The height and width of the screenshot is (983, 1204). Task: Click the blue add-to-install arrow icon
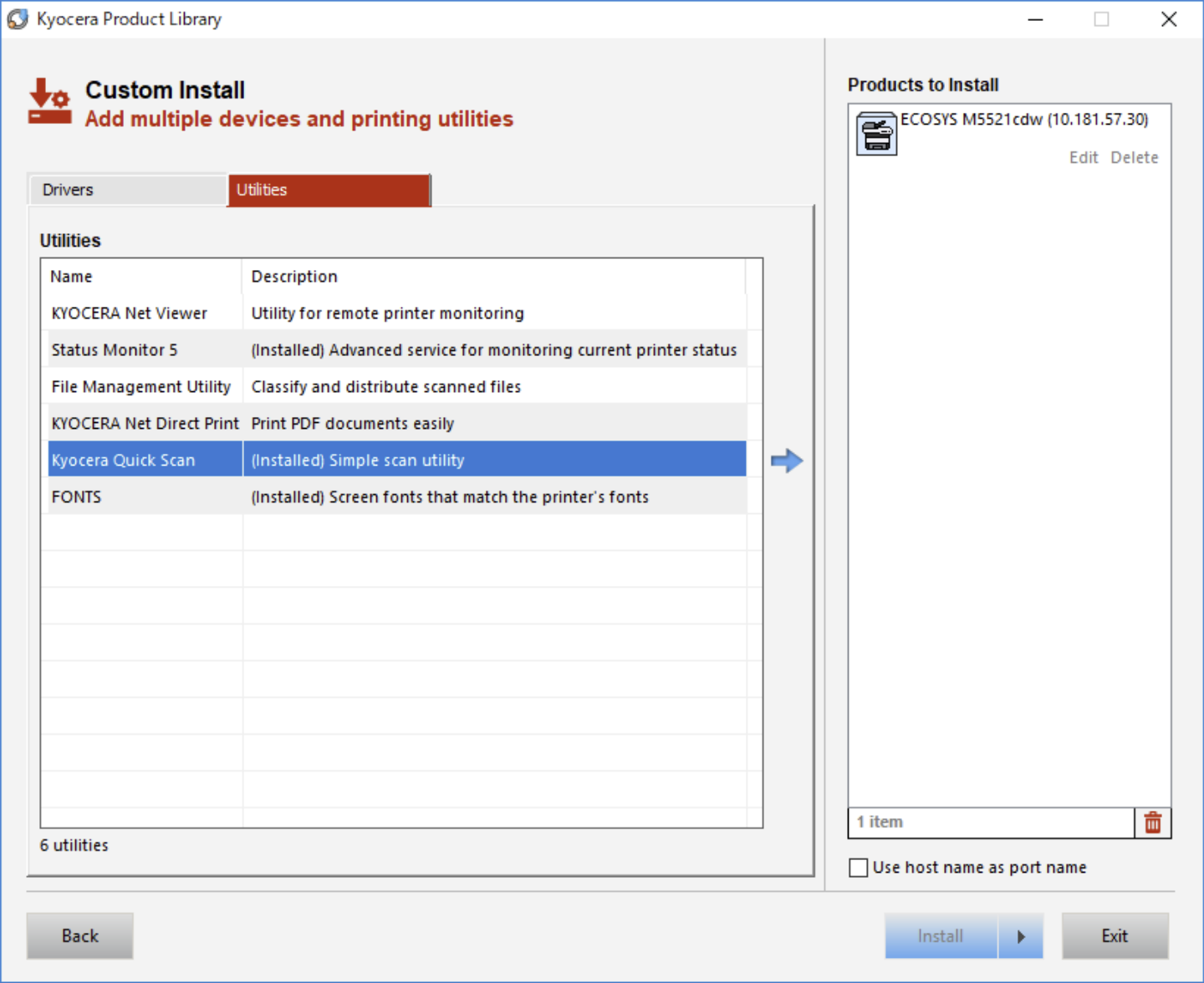[x=786, y=461]
